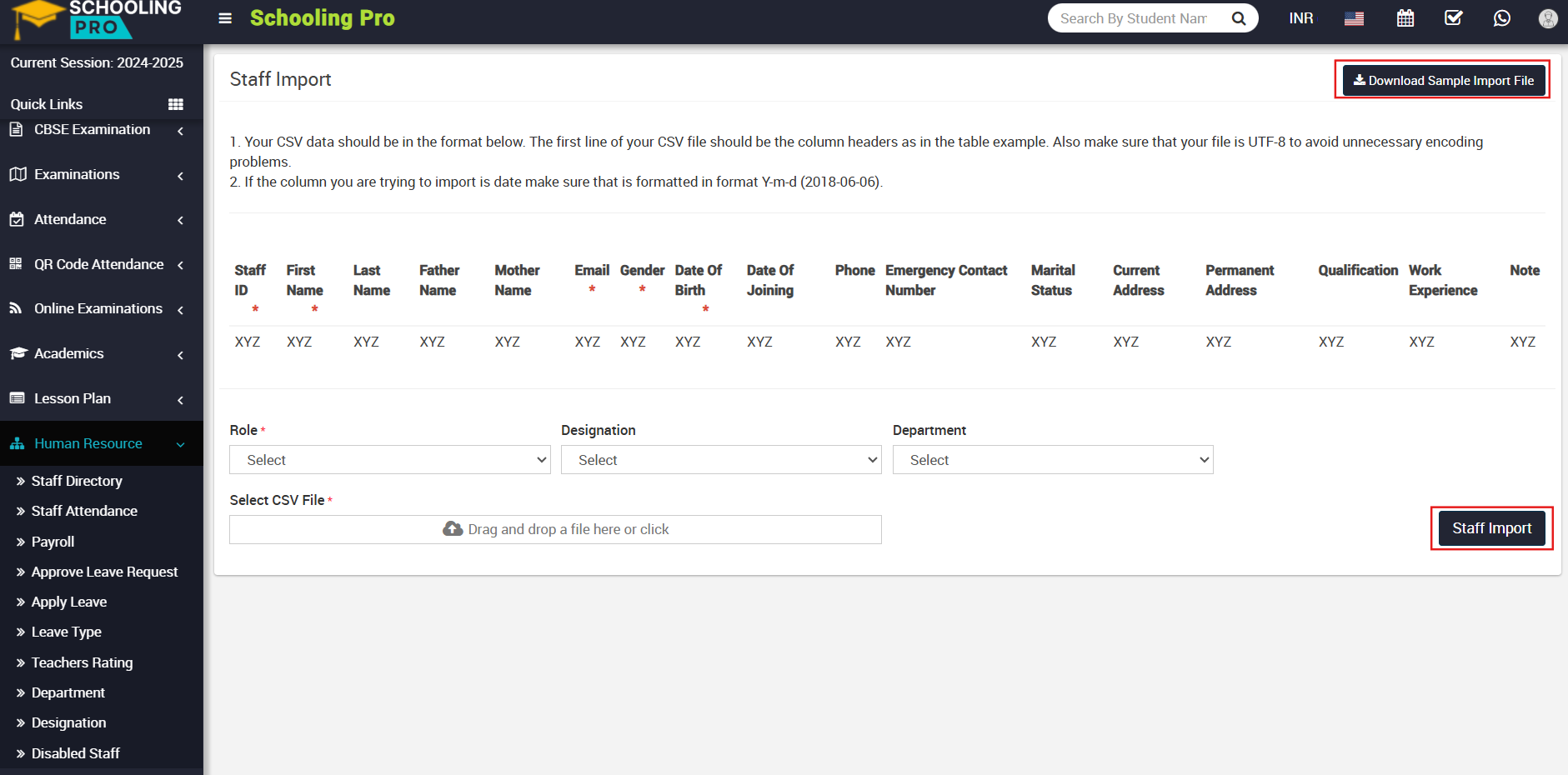Click the Examinations map icon
The image size is (1568, 775).
tap(18, 174)
